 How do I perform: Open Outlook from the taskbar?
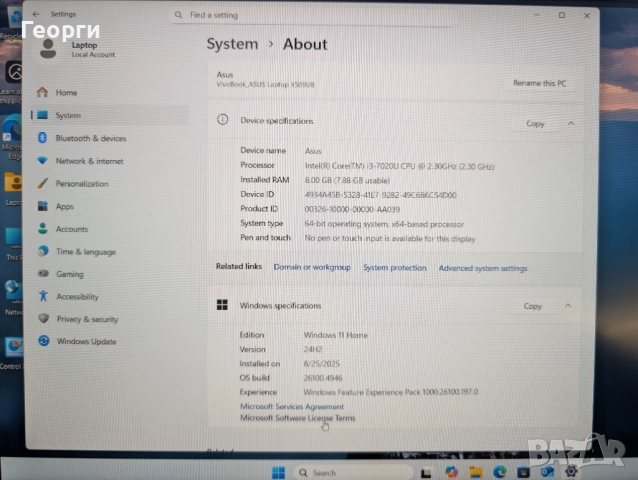(547, 472)
